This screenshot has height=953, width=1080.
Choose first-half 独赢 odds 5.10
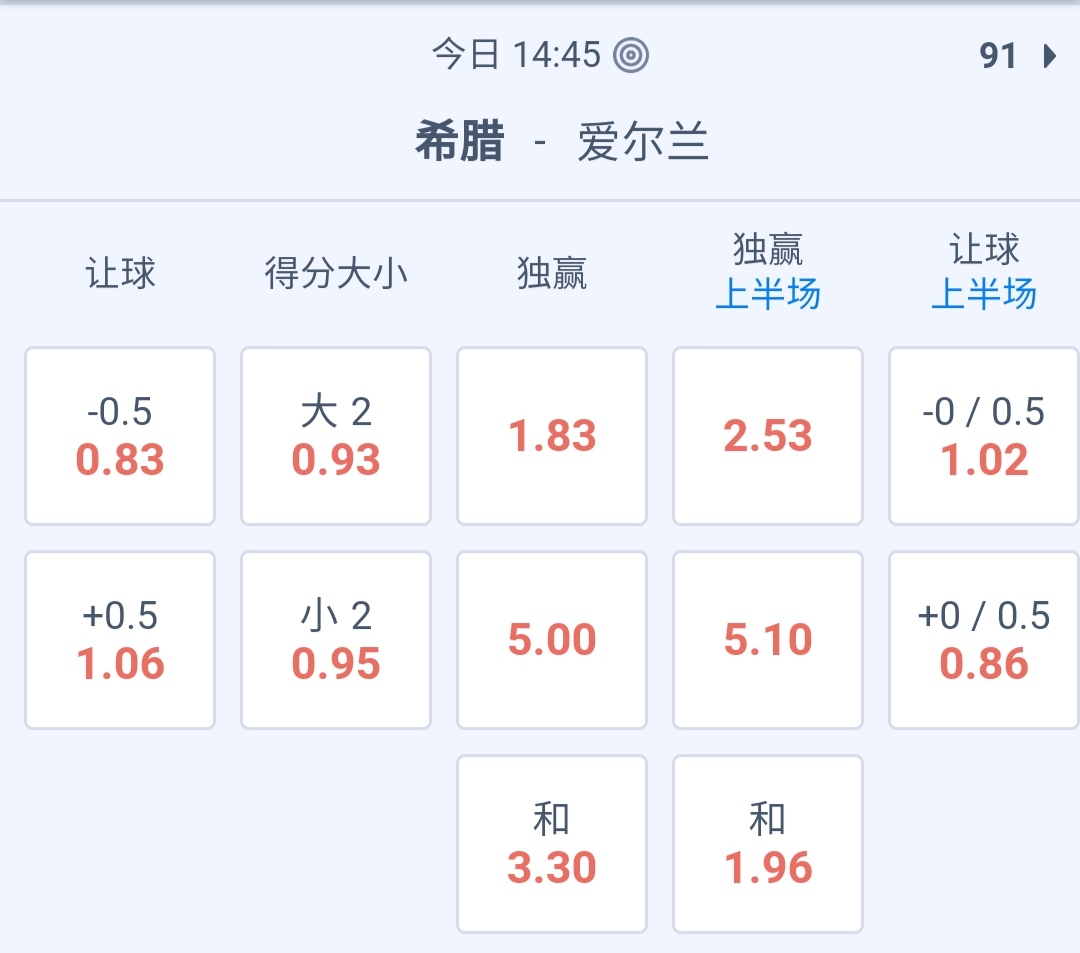point(768,640)
